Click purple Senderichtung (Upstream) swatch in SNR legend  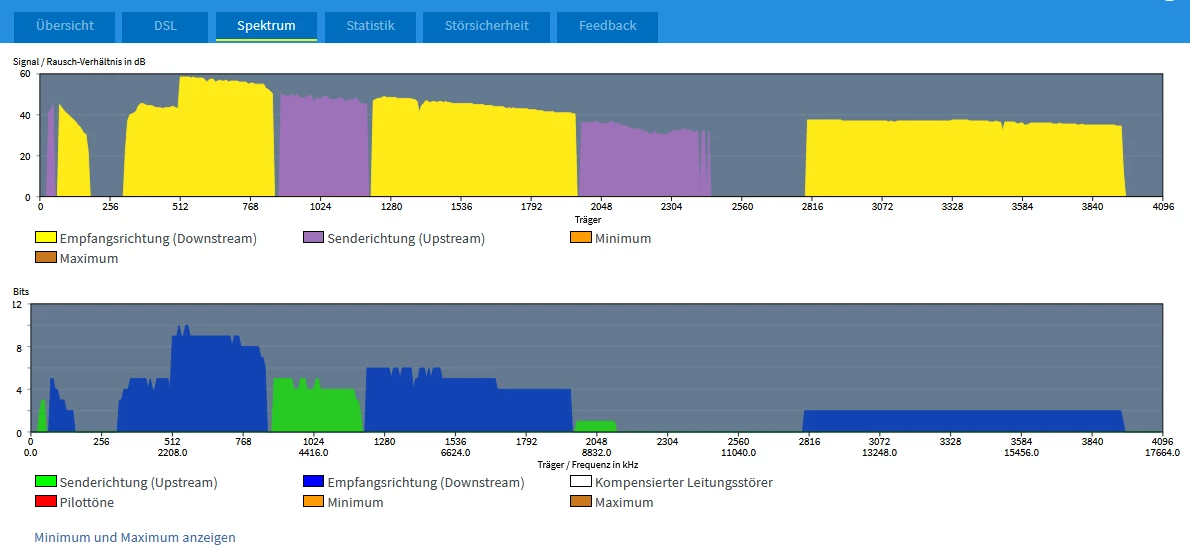[313, 238]
